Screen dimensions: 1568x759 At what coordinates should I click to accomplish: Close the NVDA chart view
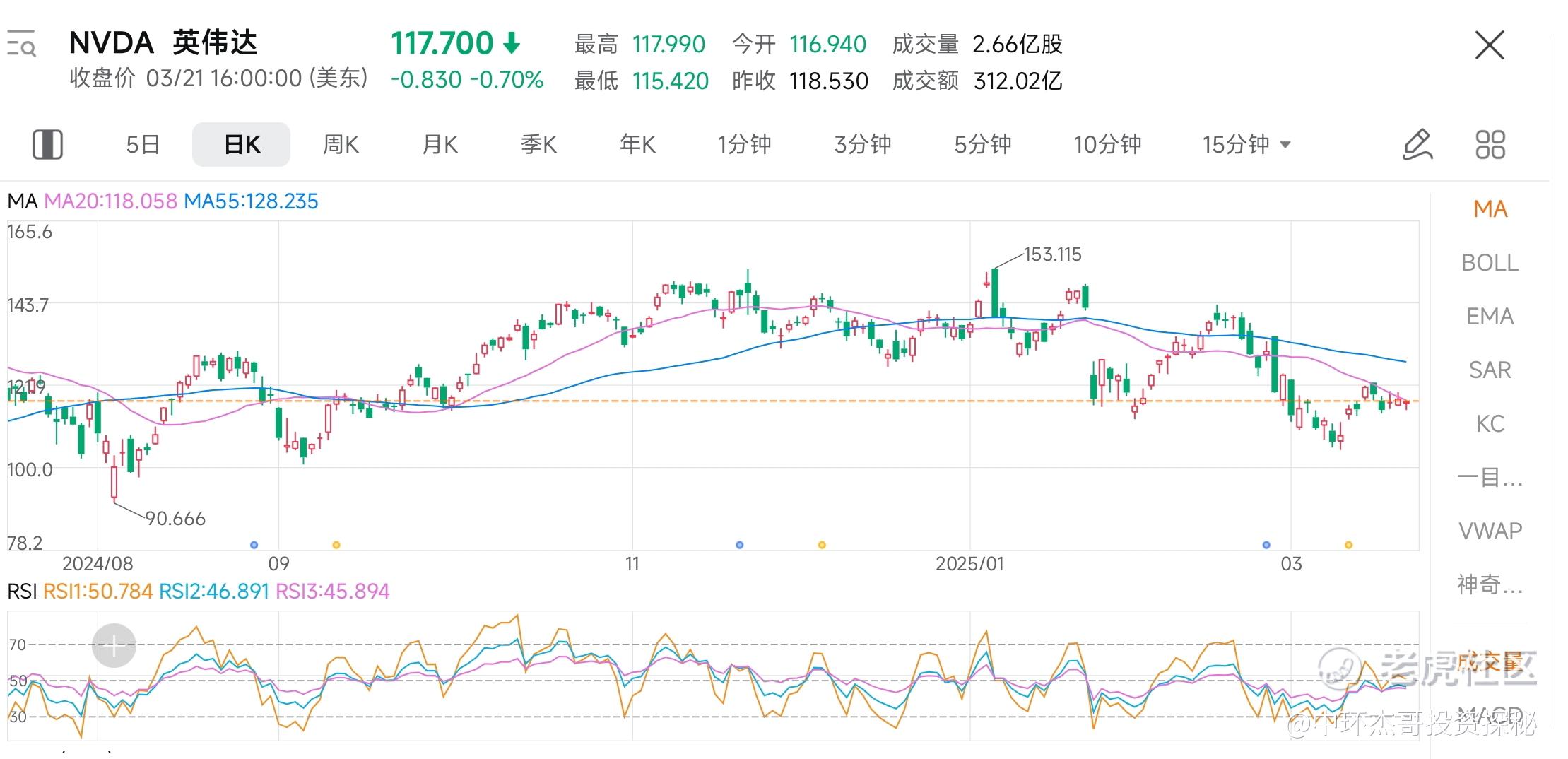tap(1490, 45)
